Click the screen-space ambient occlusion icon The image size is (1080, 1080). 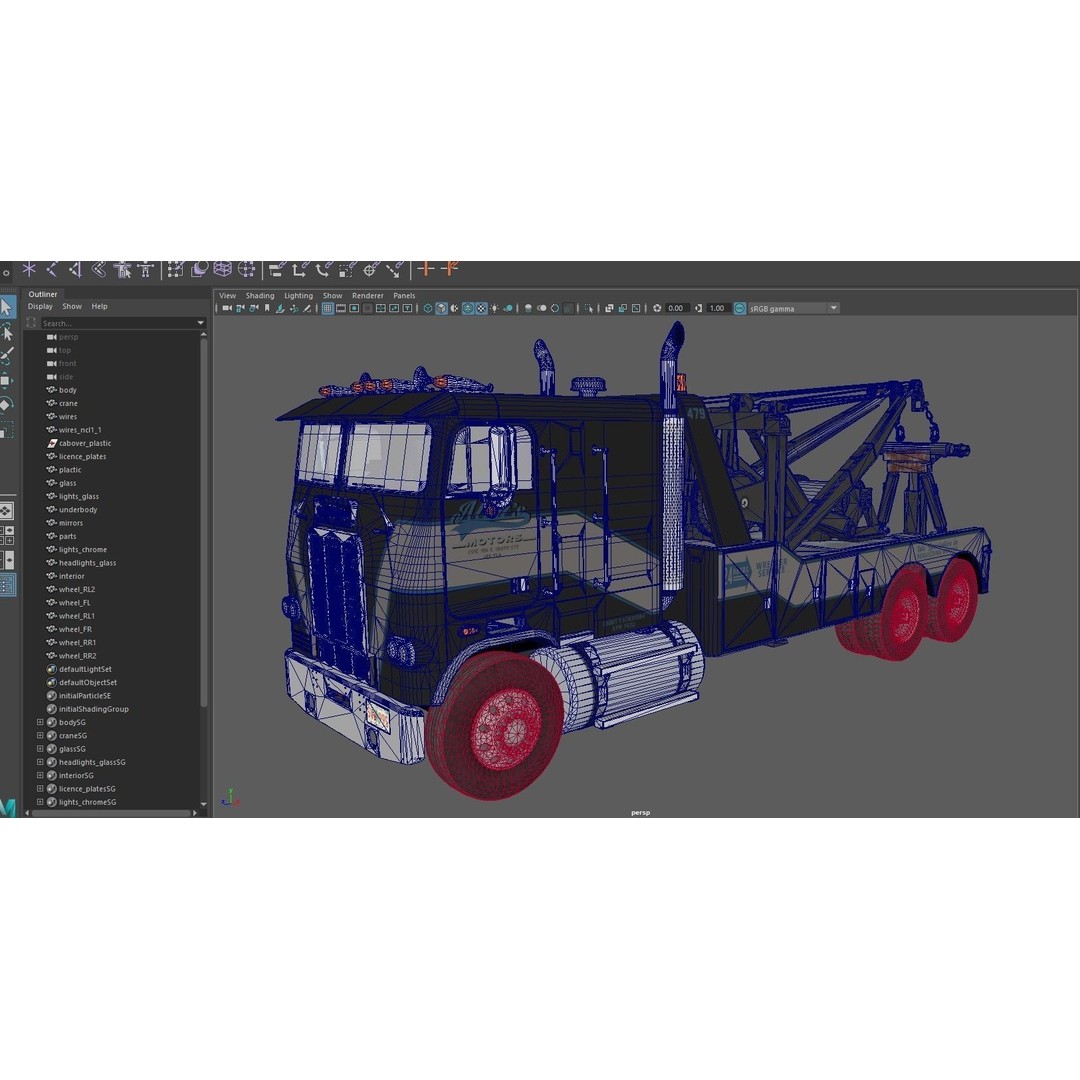click(527, 308)
